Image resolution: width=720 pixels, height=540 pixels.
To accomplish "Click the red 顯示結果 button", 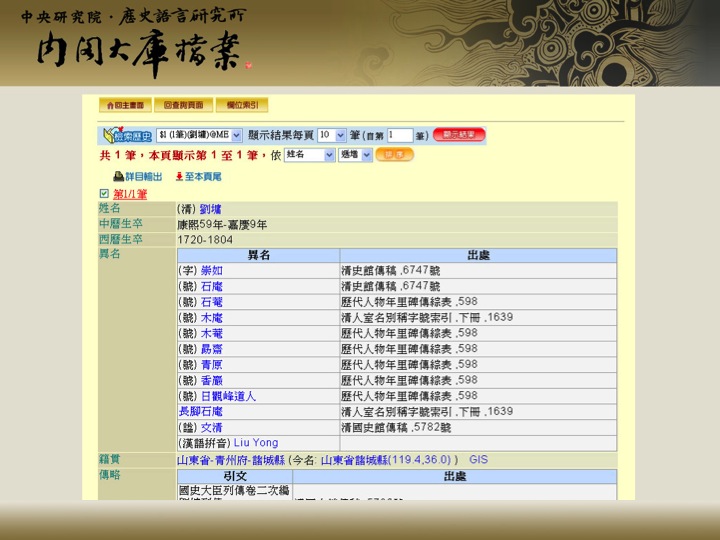I will [459, 135].
